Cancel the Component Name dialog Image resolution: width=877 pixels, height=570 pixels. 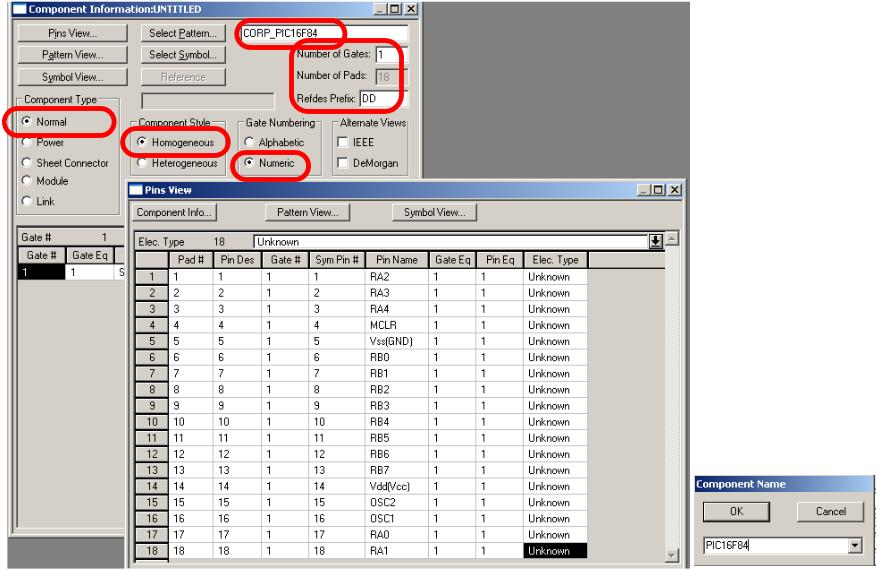831,511
